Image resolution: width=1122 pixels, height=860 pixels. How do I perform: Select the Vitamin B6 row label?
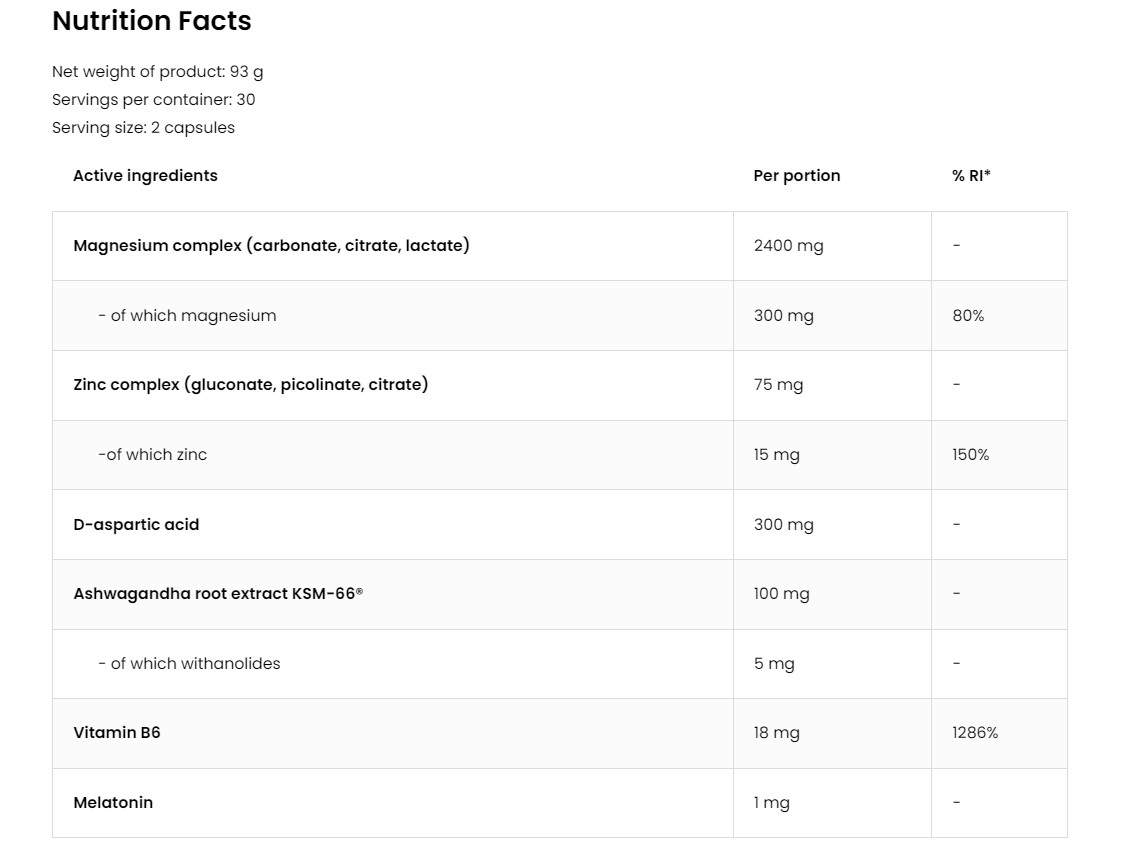(x=117, y=733)
